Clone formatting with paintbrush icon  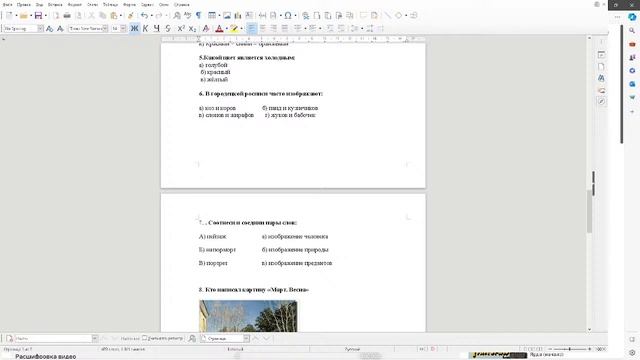[131, 16]
